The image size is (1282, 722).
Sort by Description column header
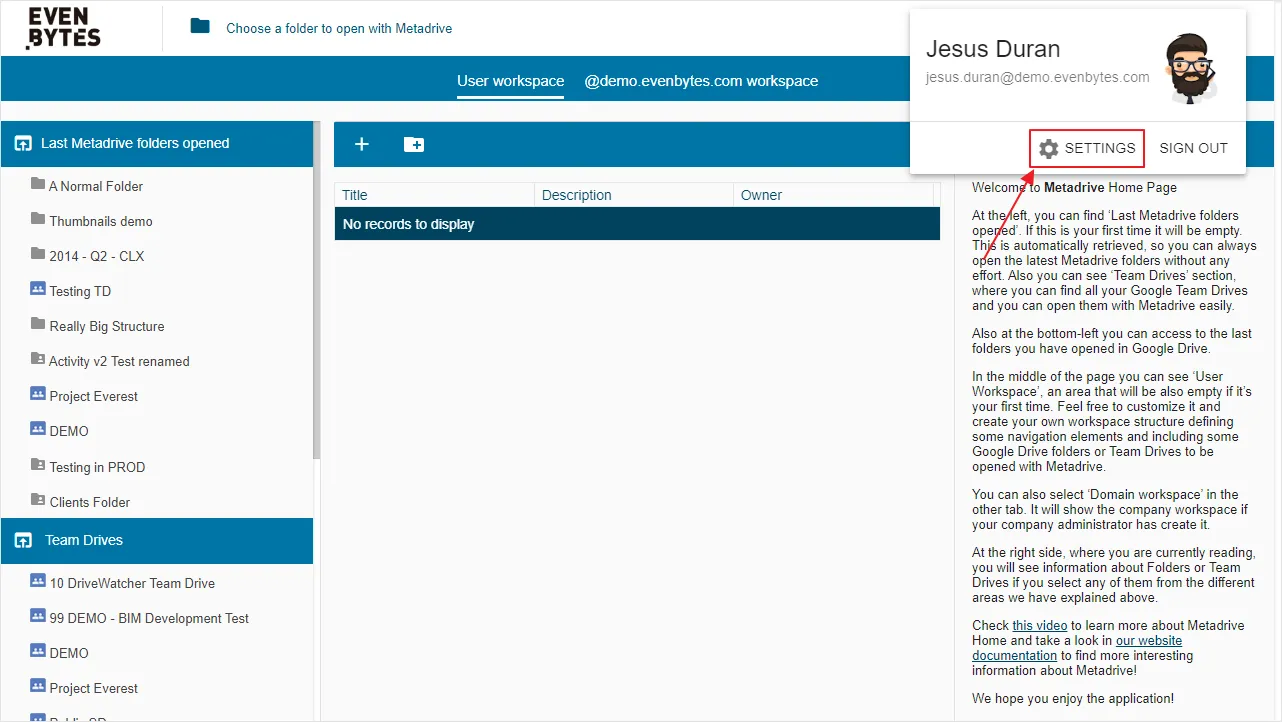click(x=634, y=195)
